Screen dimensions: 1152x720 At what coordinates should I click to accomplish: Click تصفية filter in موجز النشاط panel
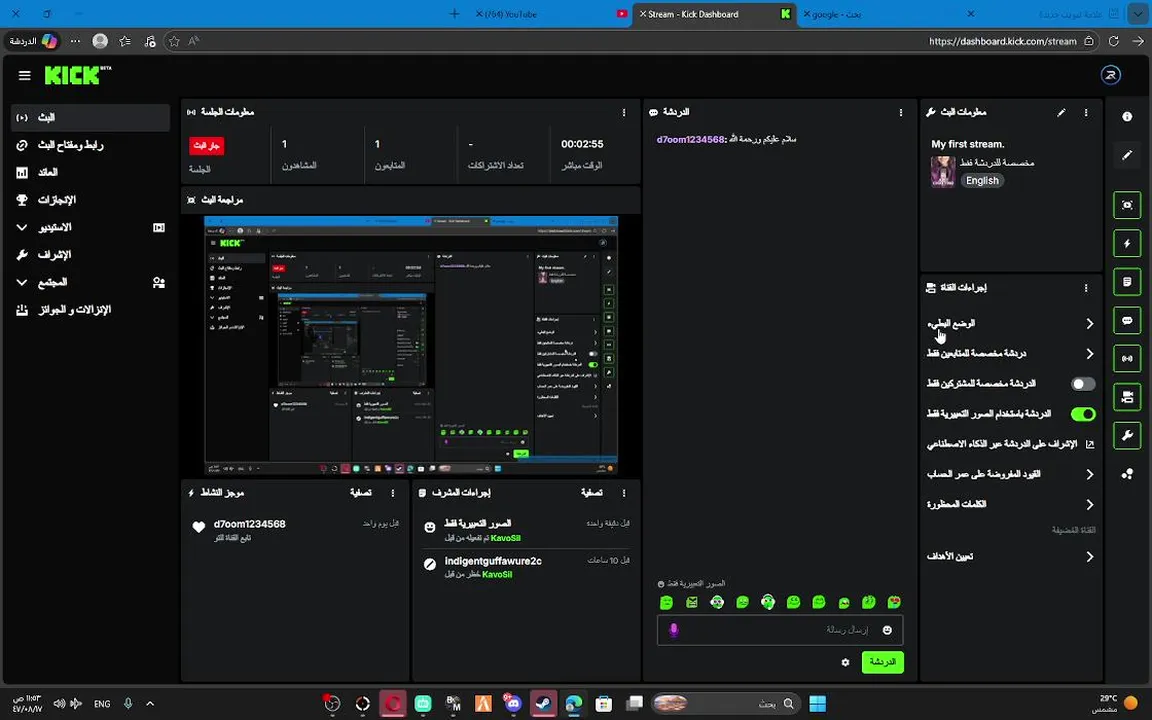pyautogui.click(x=361, y=493)
